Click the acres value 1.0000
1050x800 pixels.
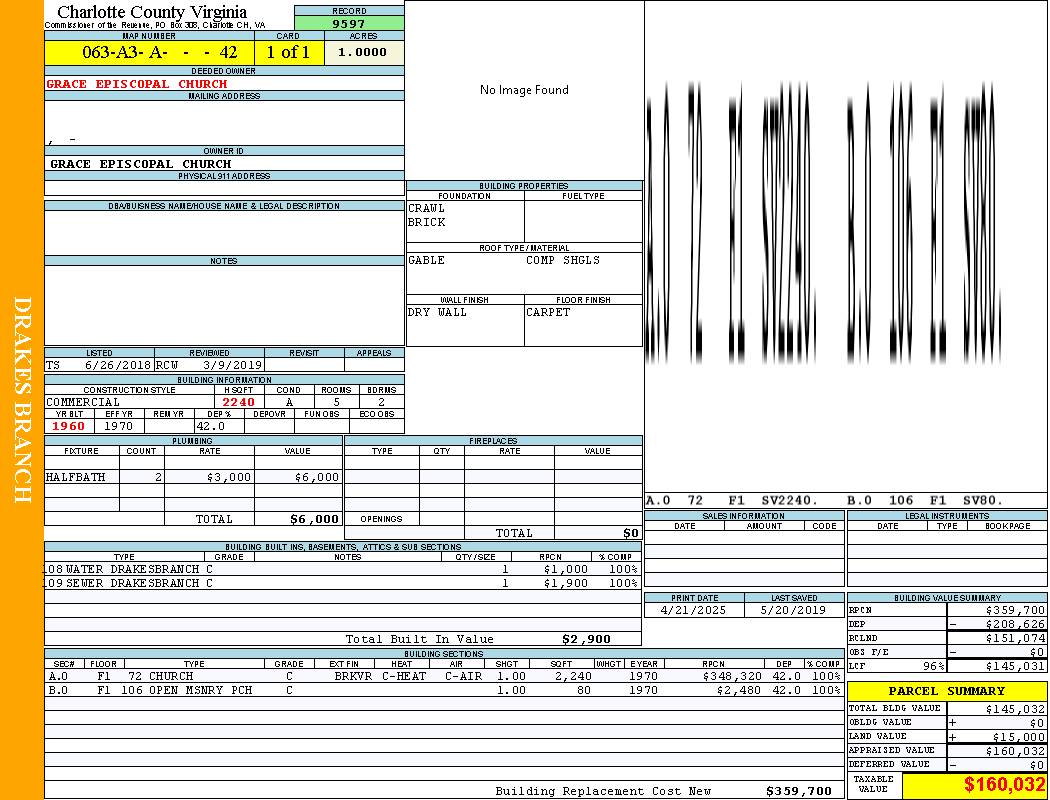(362, 52)
